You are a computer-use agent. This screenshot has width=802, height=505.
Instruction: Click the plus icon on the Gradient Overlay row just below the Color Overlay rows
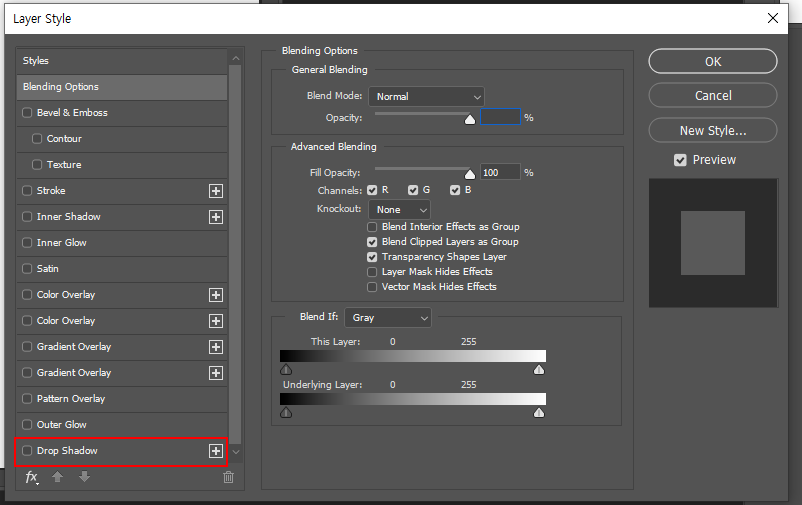click(216, 347)
